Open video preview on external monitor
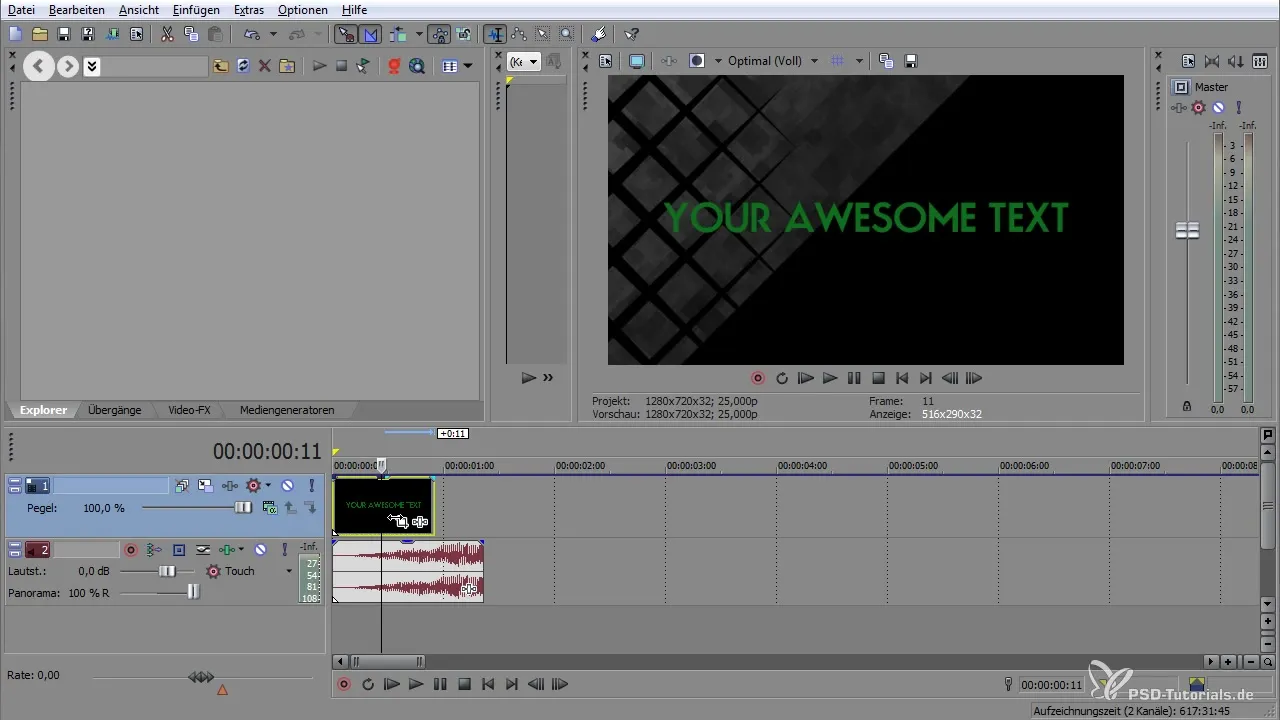This screenshot has width=1280, height=720. pos(637,61)
